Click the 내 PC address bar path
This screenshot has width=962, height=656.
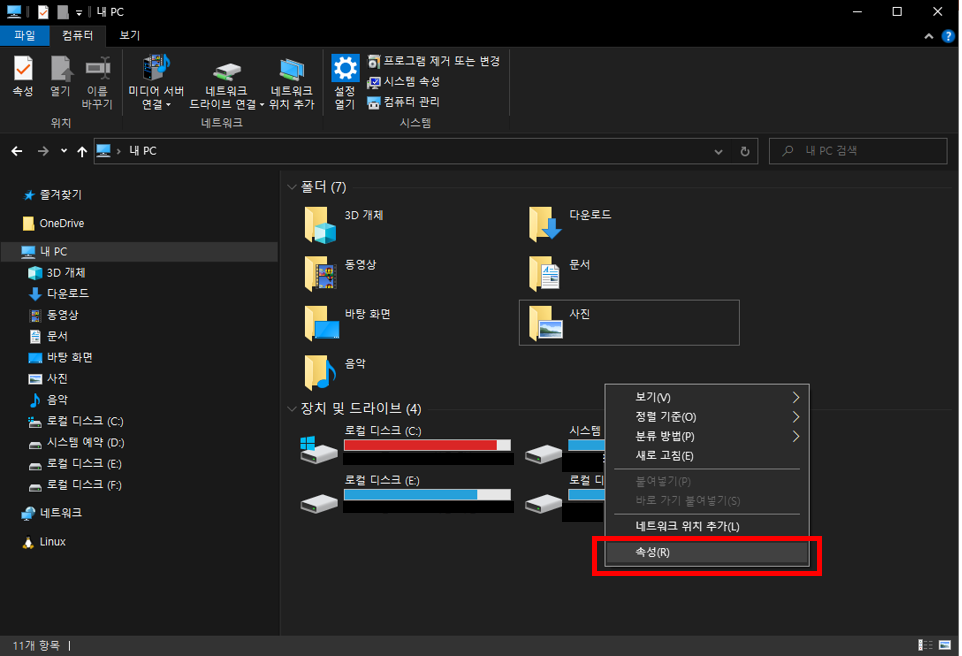point(143,151)
